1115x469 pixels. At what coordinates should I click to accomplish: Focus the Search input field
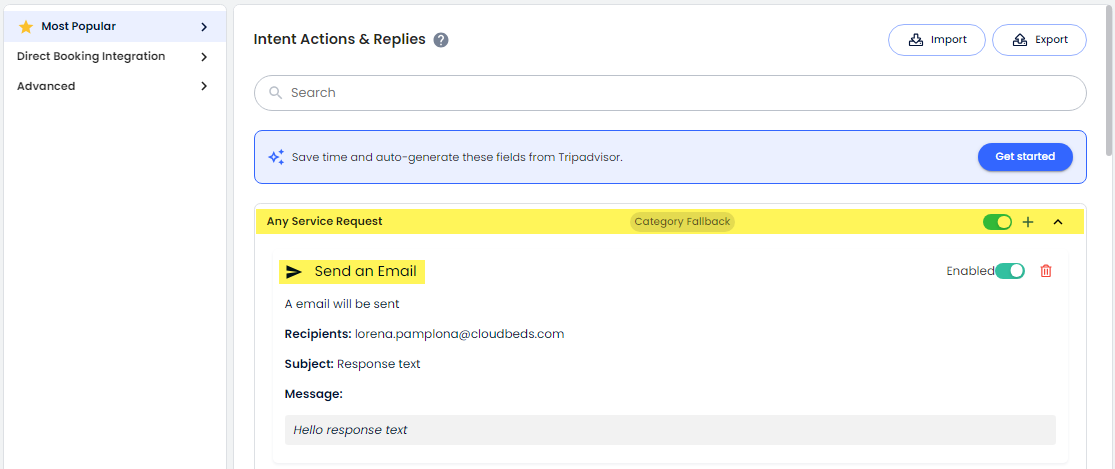click(680, 93)
